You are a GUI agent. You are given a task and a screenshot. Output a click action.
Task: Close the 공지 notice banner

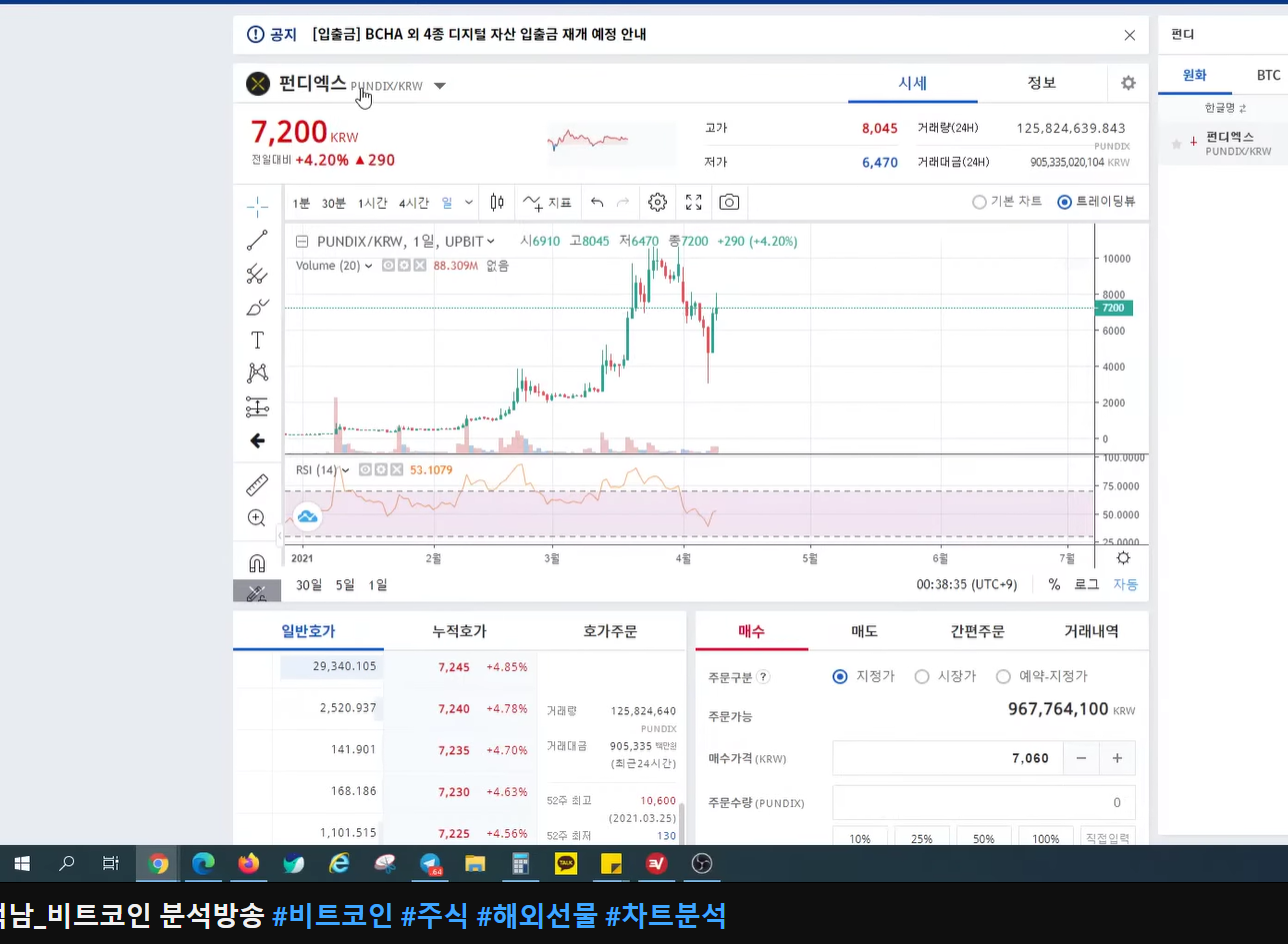pyautogui.click(x=1130, y=35)
